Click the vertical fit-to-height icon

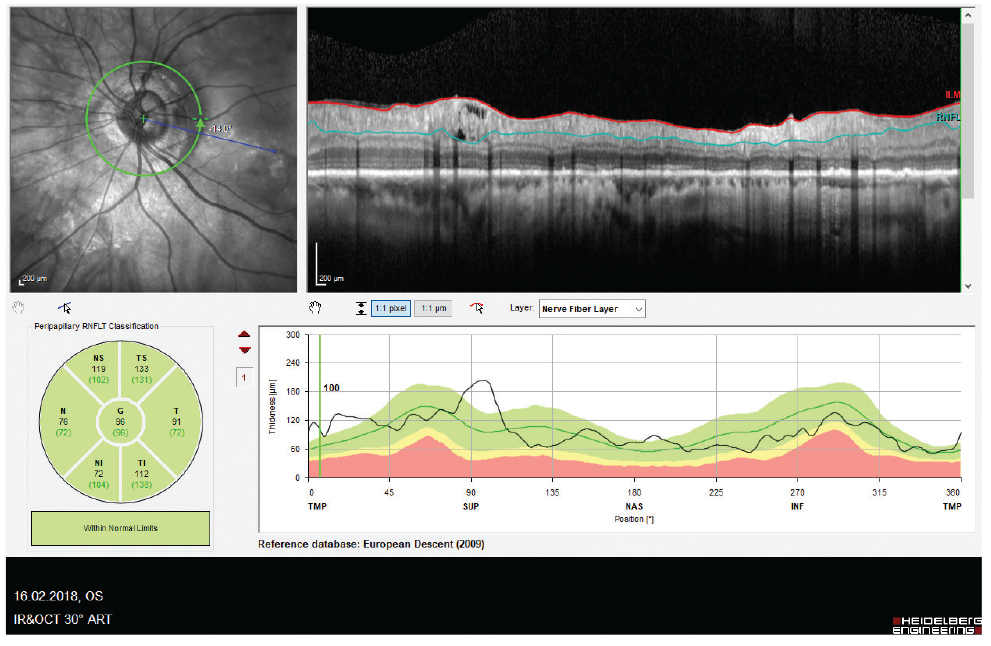pyautogui.click(x=361, y=308)
